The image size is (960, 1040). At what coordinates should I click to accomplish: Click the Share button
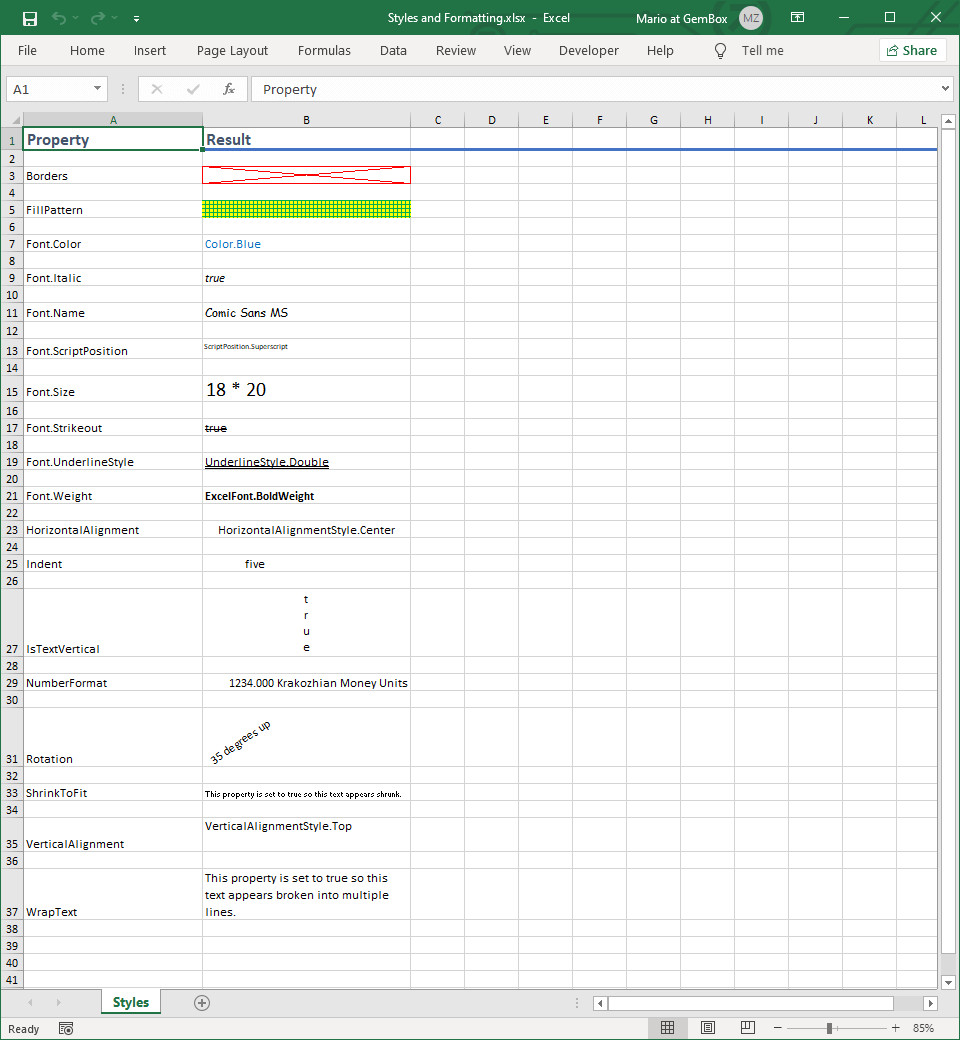coord(912,51)
